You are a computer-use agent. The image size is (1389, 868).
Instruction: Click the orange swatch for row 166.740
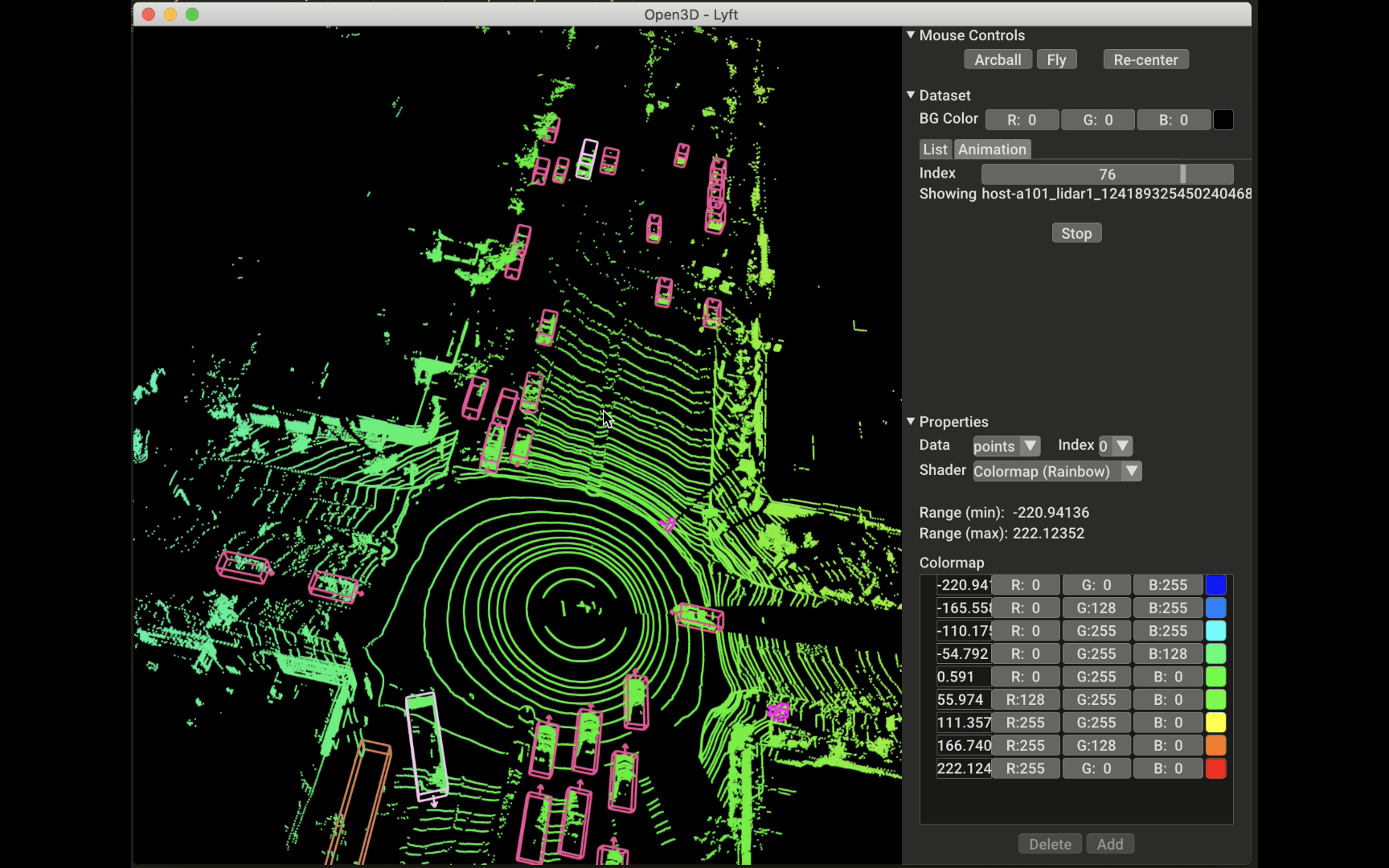pos(1215,746)
